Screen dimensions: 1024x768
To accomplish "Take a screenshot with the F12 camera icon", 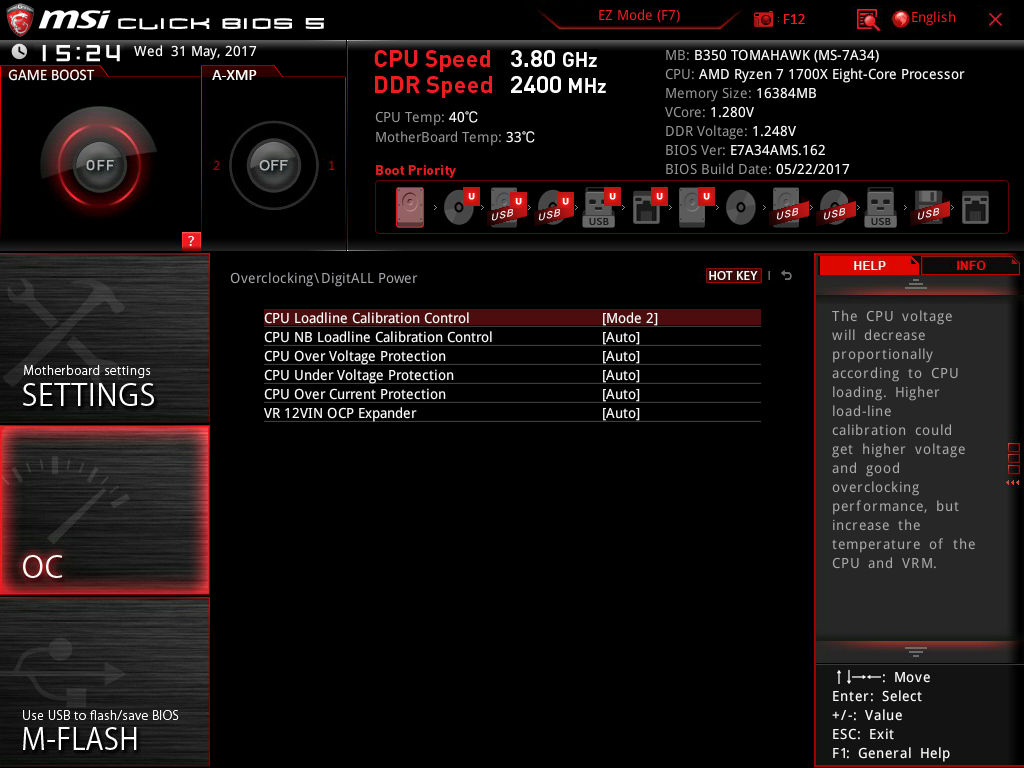I will click(x=763, y=20).
